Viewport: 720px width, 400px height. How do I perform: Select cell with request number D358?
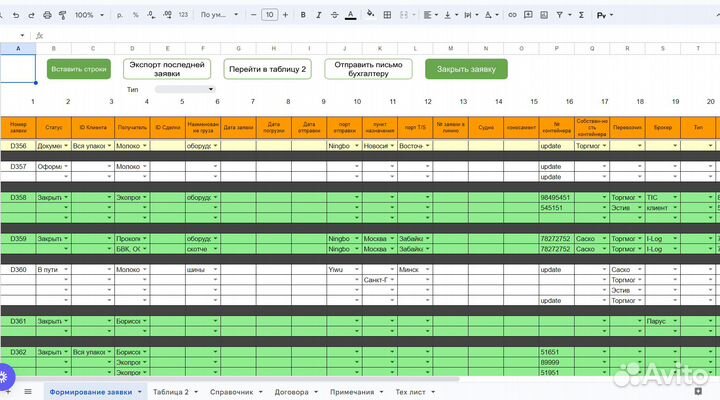(x=18, y=197)
